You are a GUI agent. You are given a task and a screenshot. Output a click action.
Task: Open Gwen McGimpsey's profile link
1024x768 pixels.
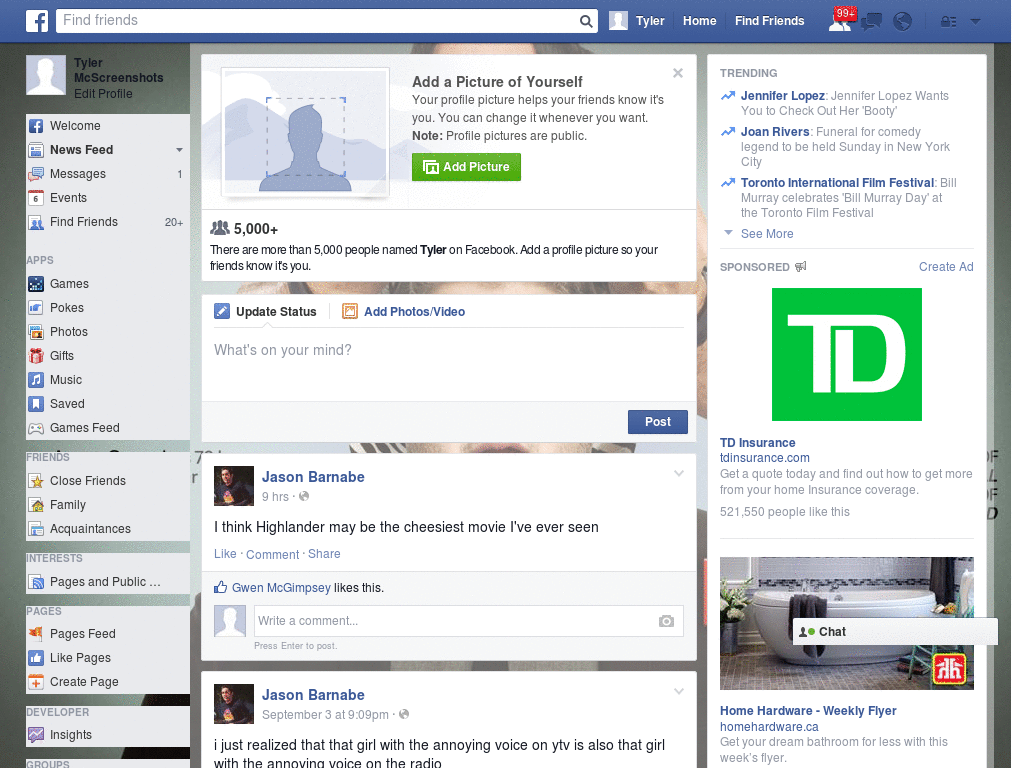281,588
